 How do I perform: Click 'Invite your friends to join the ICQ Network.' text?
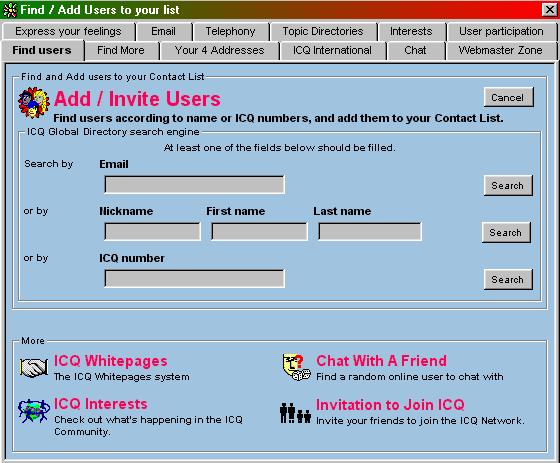420,421
